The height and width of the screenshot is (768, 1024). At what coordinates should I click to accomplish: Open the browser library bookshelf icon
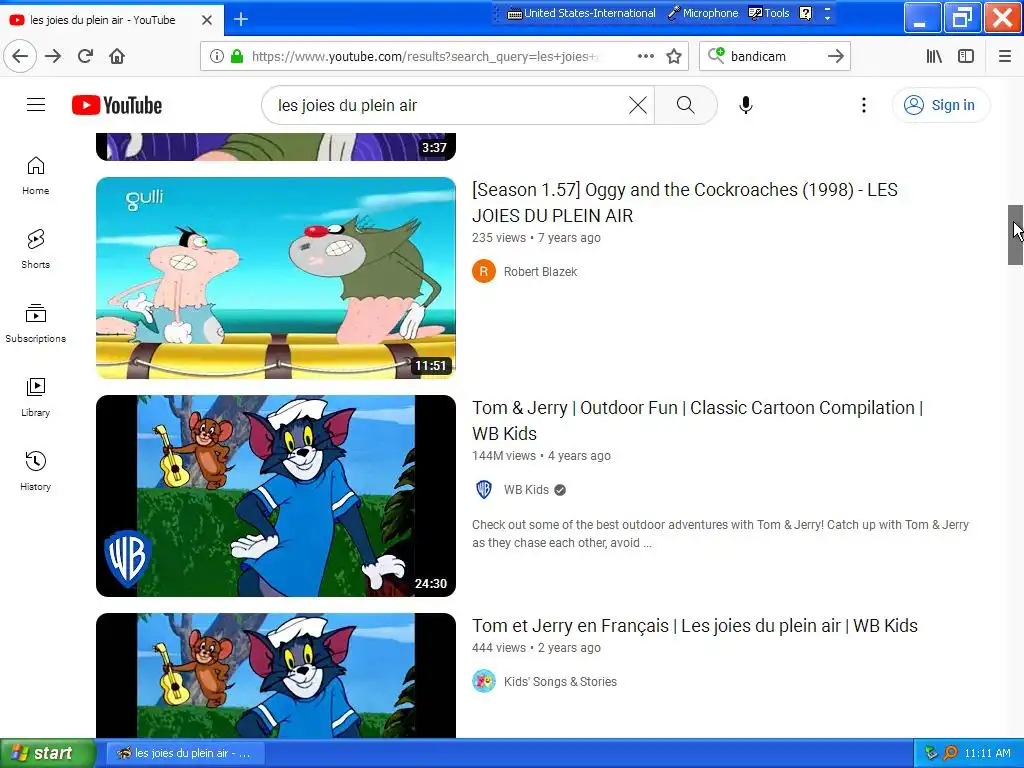[934, 56]
